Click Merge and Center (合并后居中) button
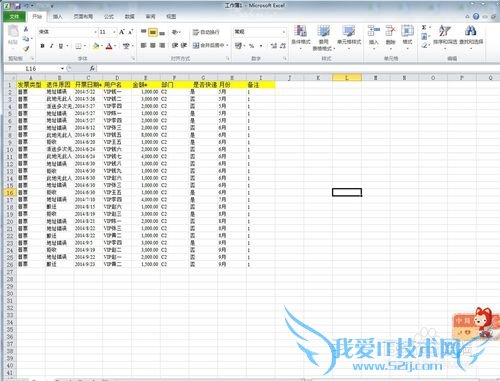This screenshot has height=381, width=500. tap(208, 45)
